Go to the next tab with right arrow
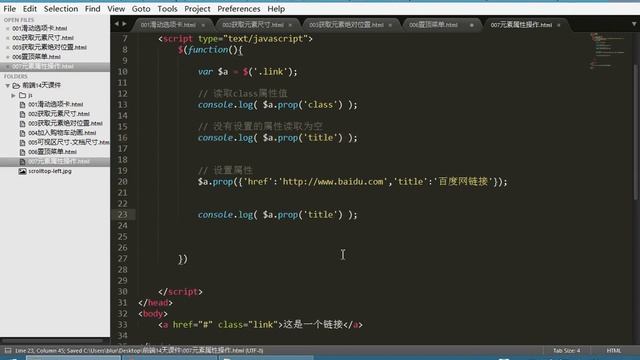This screenshot has width=640, height=360. (x=124, y=24)
